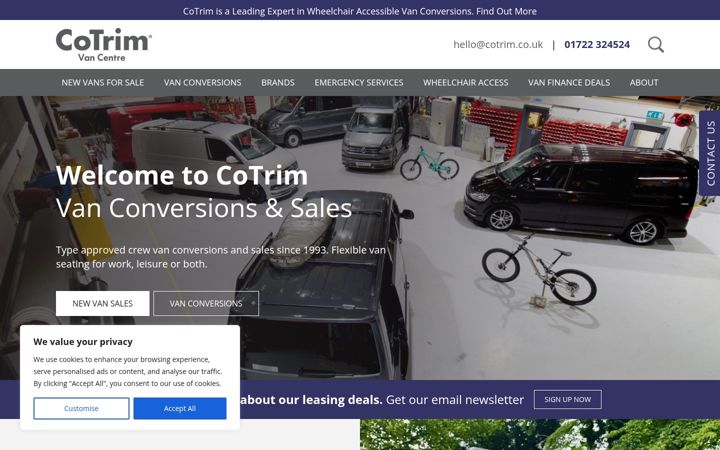Accept All cookies

pyautogui.click(x=180, y=408)
